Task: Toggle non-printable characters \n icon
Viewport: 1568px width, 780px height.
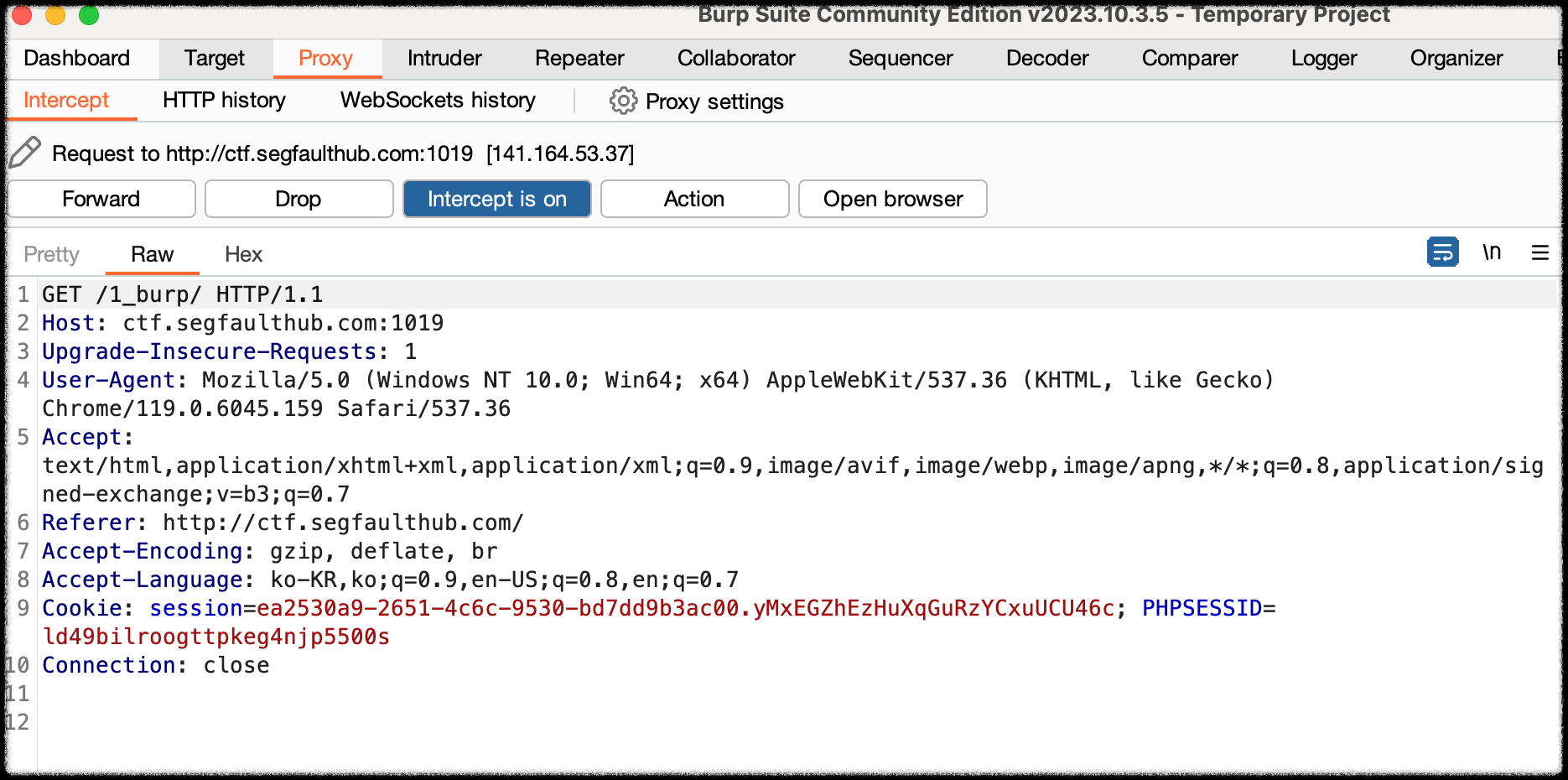Action: coord(1492,252)
